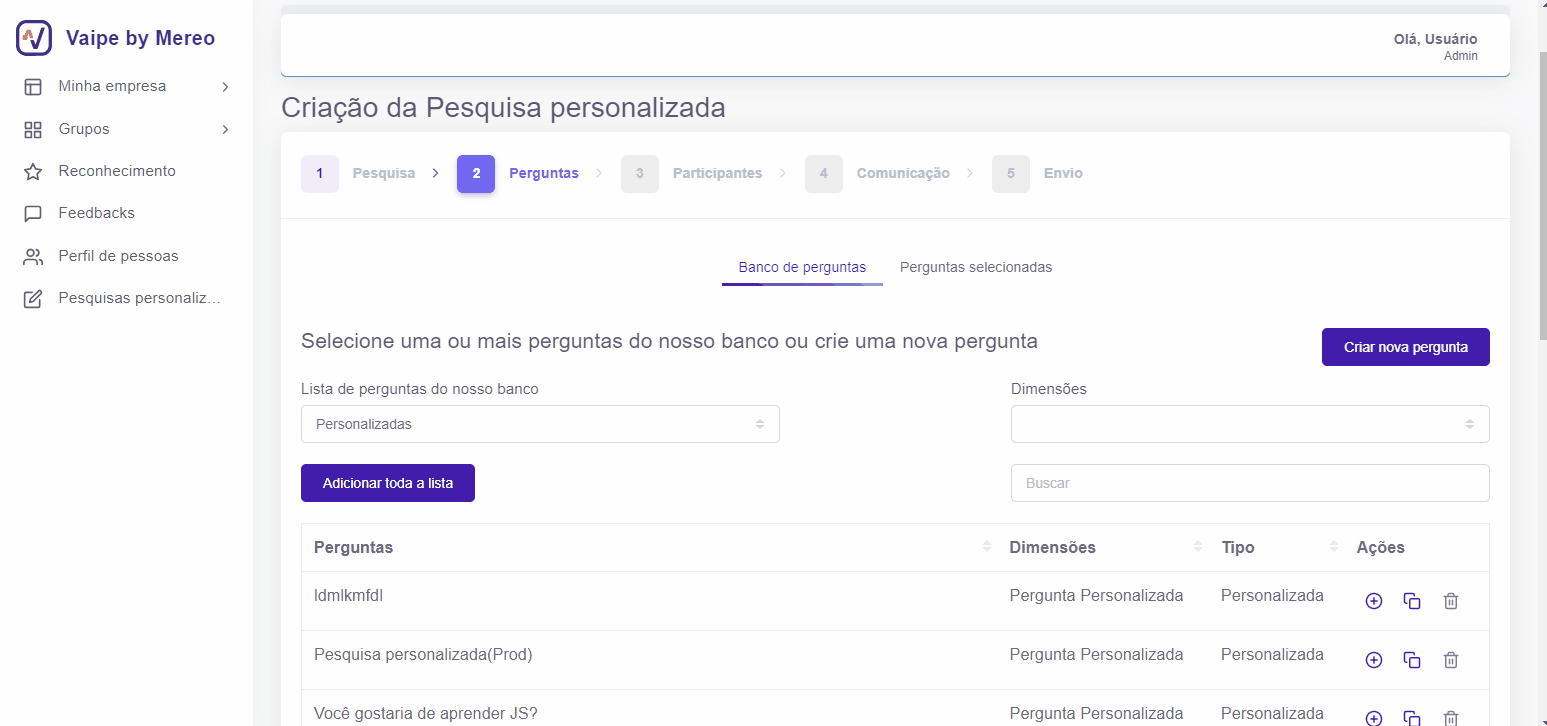The image size is (1547, 726).
Task: Open the Personalizadas question bank dropdown
Action: point(540,423)
